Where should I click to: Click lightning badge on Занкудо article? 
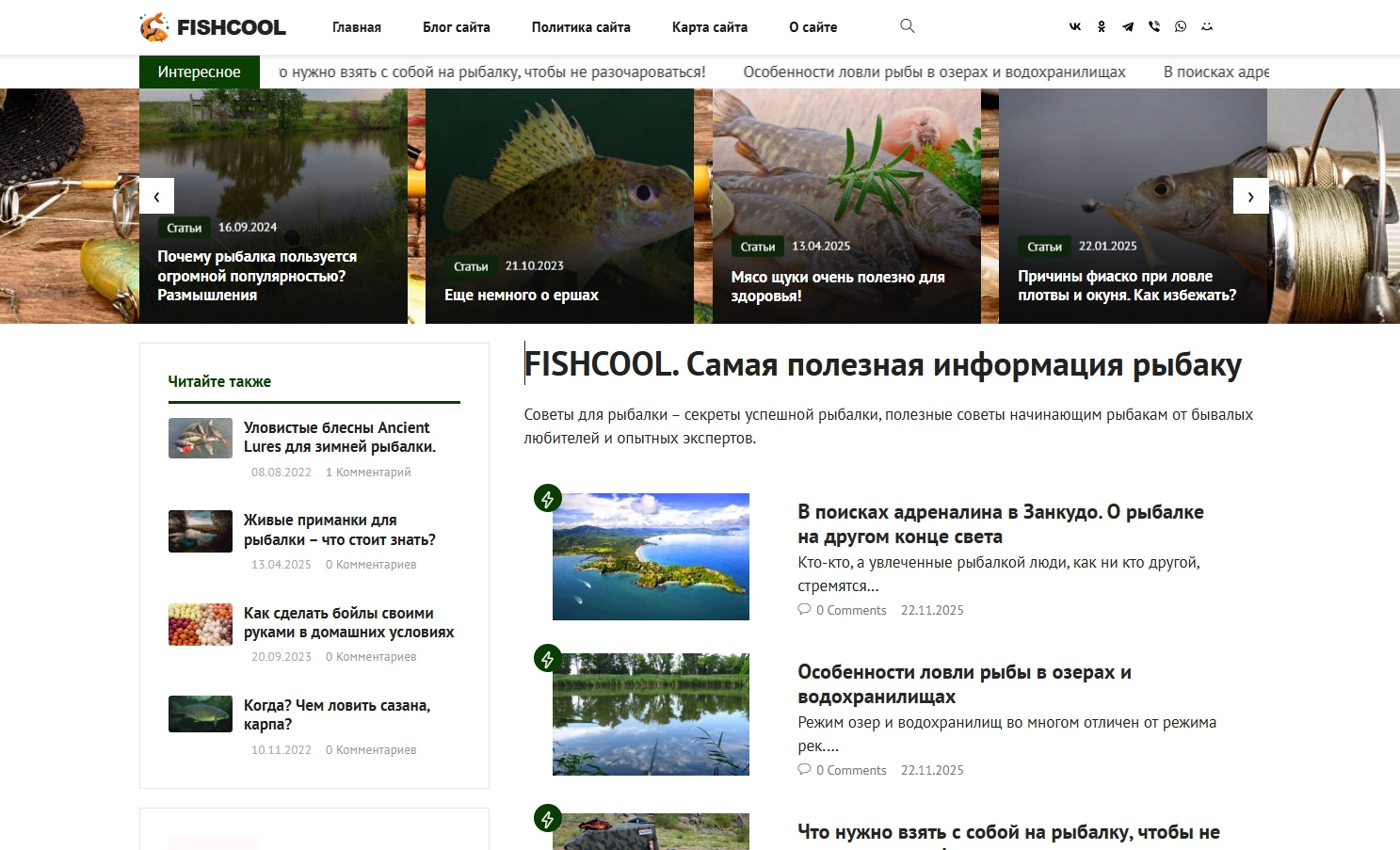(x=548, y=498)
